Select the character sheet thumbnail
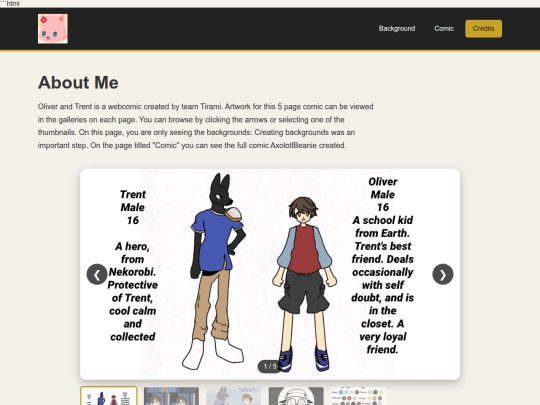The width and height of the screenshot is (540, 405). click(109, 396)
